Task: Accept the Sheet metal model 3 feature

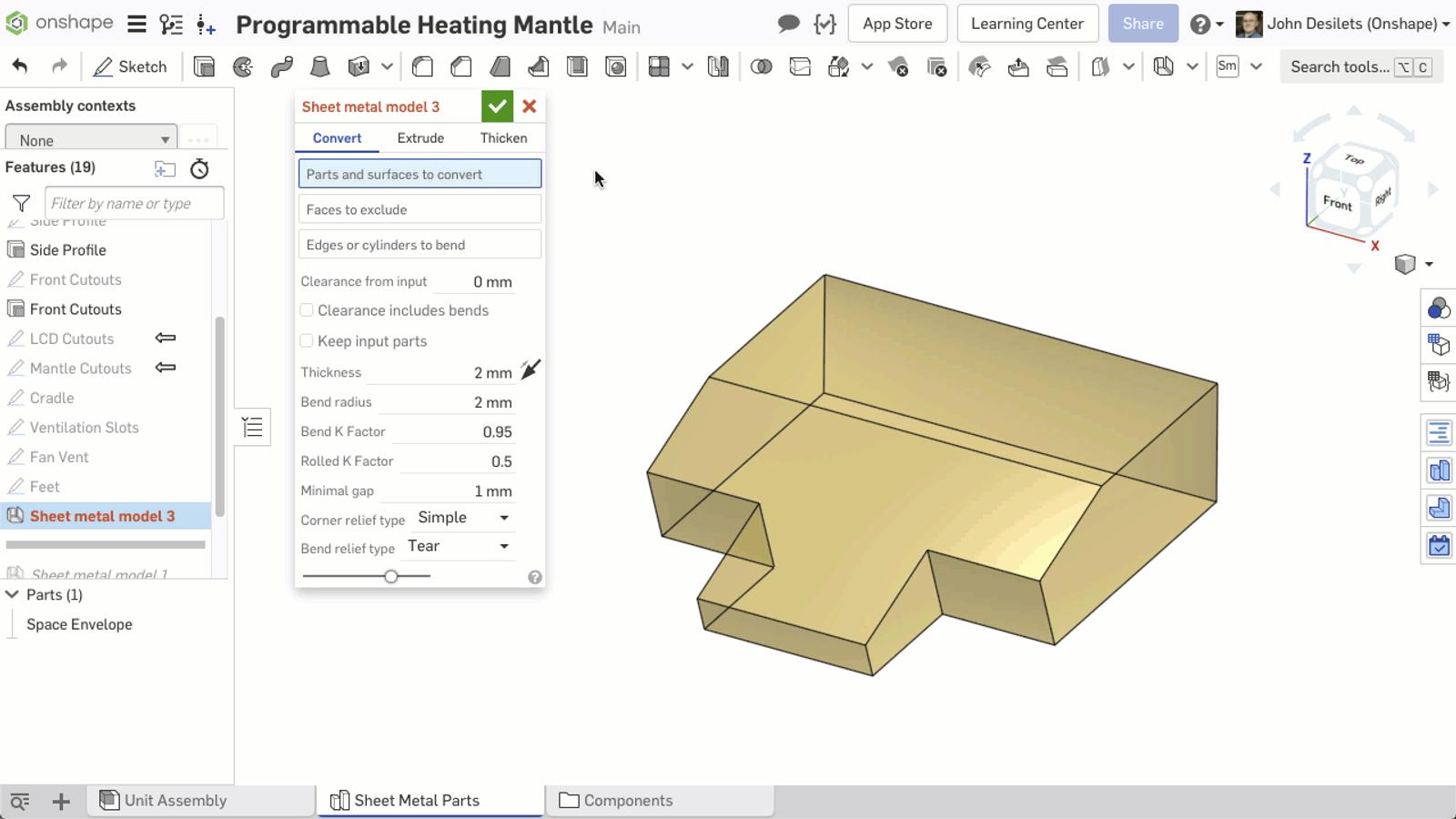Action: tap(497, 106)
